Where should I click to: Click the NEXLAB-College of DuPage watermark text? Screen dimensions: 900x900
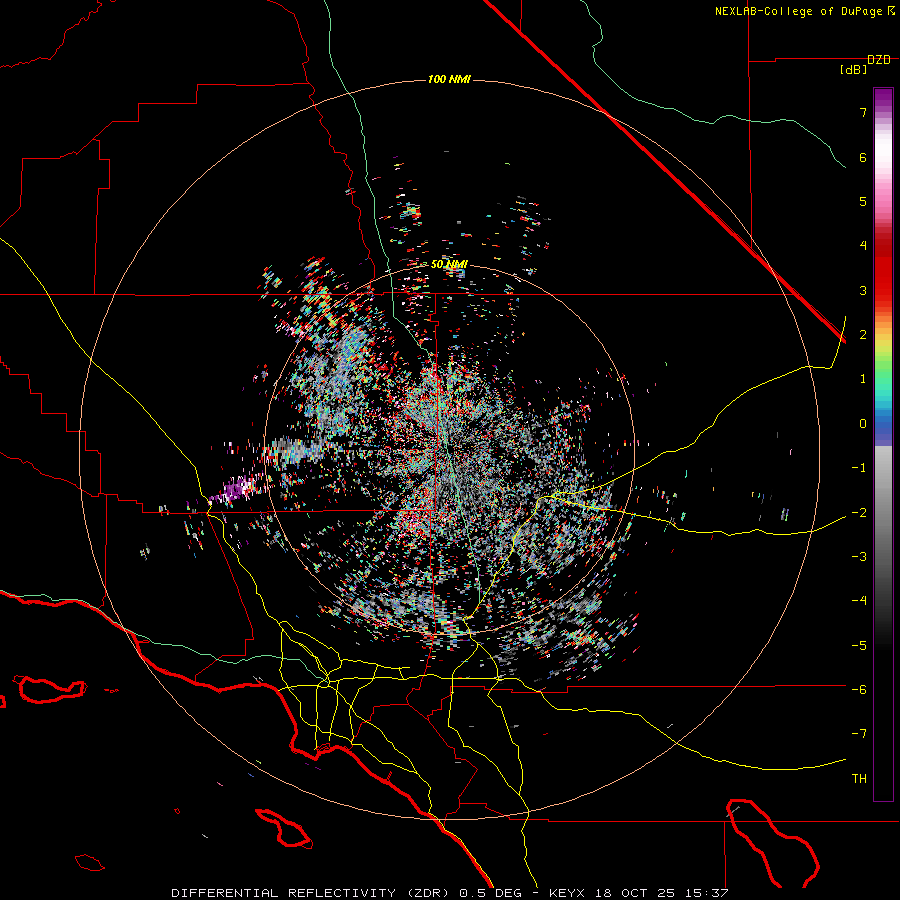[798, 11]
